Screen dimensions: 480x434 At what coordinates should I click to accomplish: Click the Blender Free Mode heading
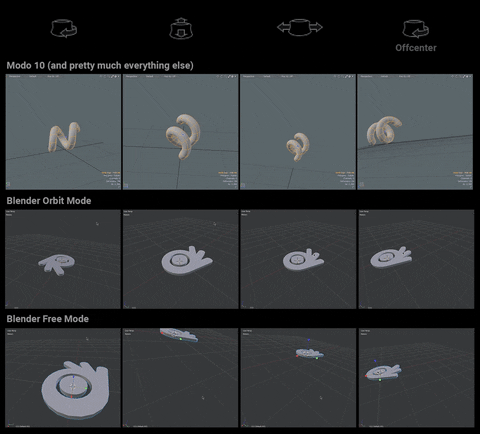click(x=48, y=319)
